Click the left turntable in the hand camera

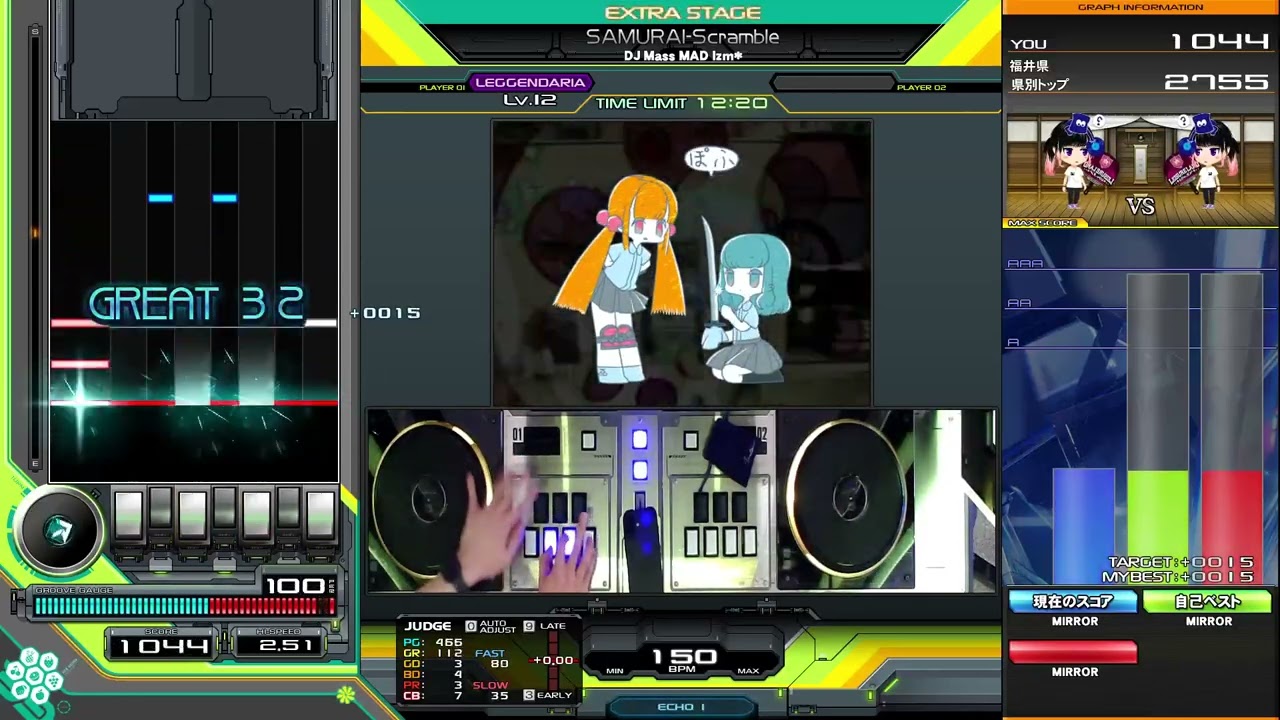pos(432,497)
